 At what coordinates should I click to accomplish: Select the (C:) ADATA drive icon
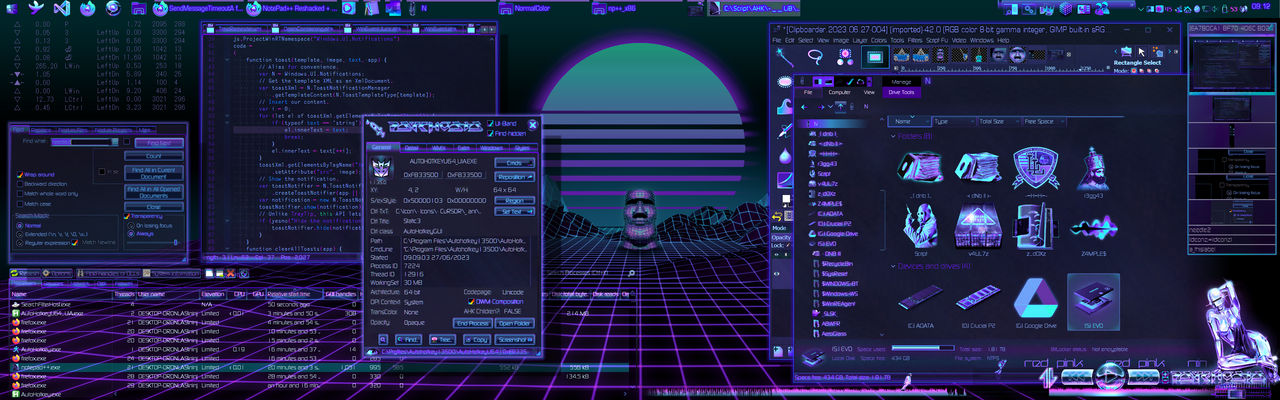pos(920,299)
